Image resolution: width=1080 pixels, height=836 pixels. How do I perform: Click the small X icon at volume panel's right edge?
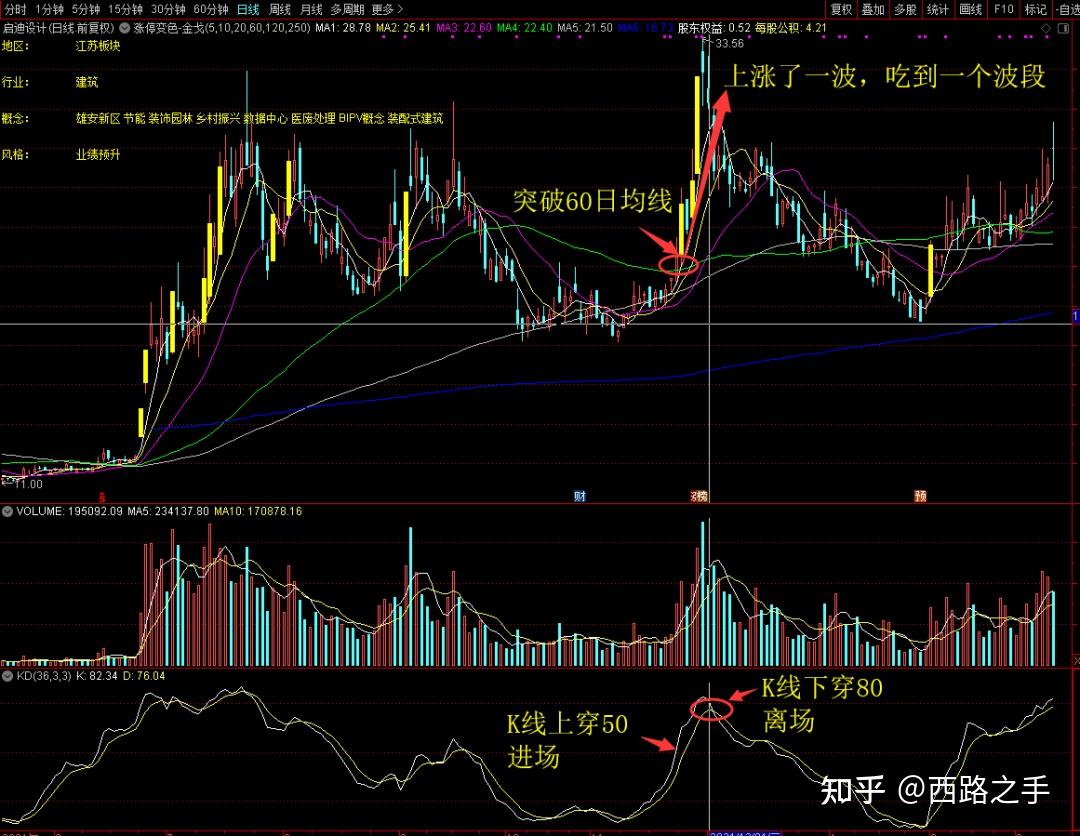(x=1076, y=662)
